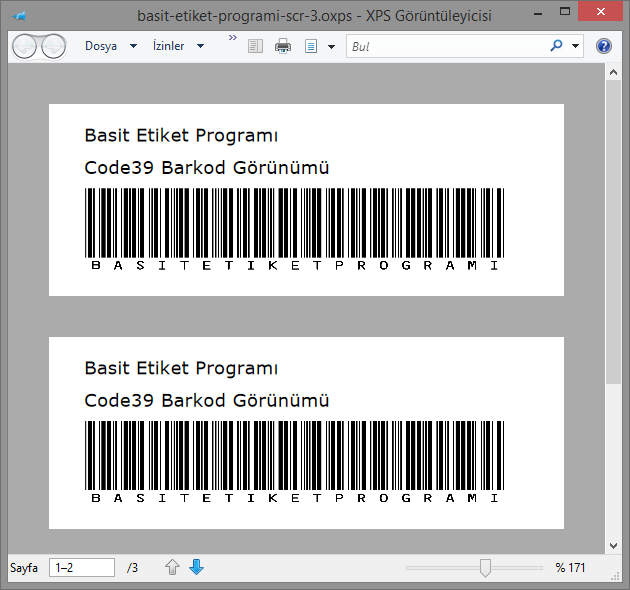Viewport: 630px width, 590px height.
Task: Click the back navigation arrow button
Action: point(25,47)
